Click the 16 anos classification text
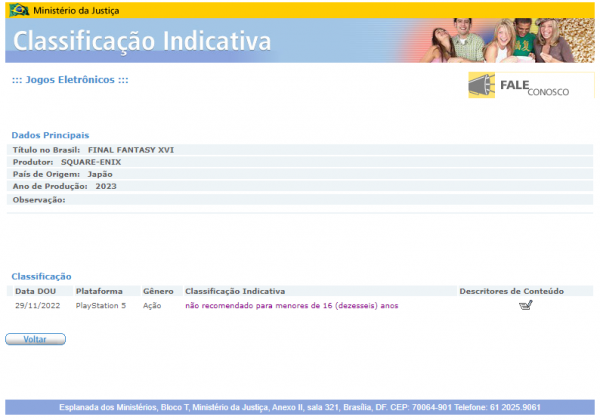The image size is (600, 420). (x=292, y=306)
